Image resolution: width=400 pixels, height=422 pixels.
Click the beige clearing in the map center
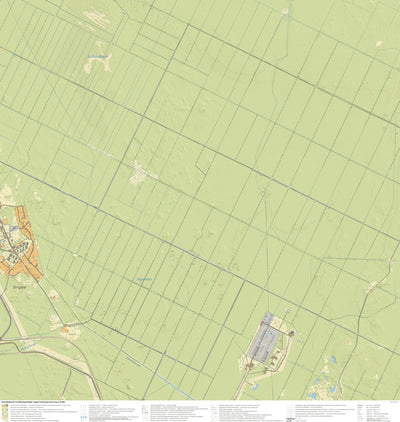tap(139, 173)
